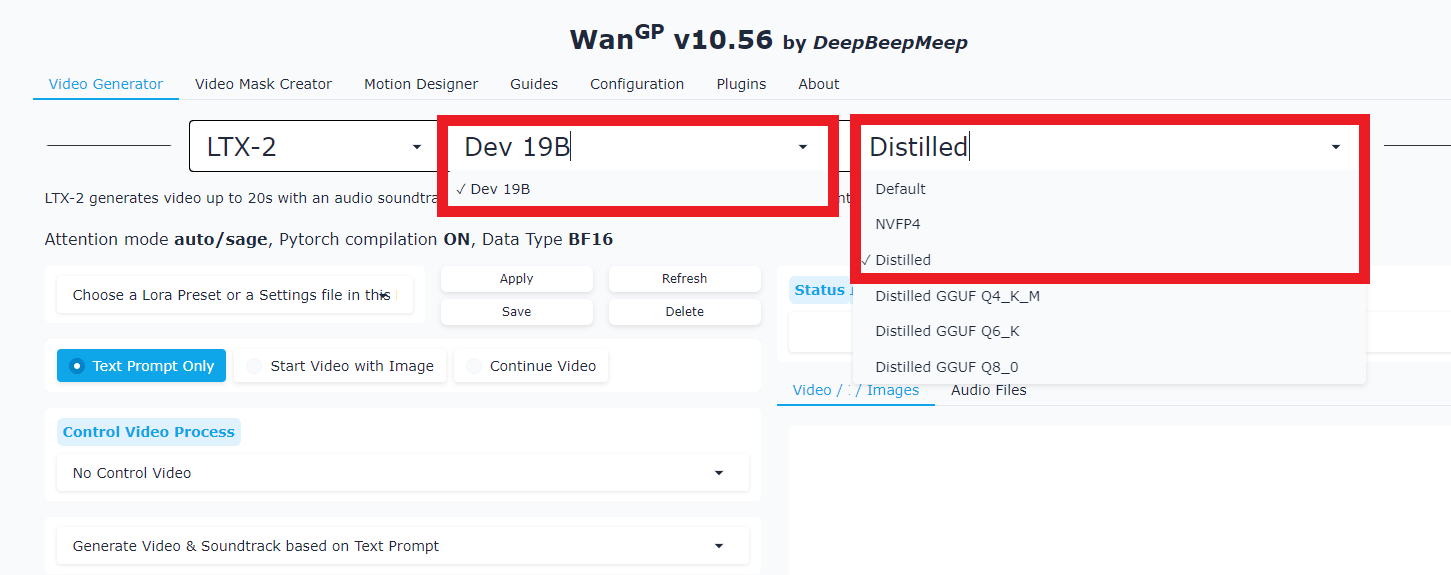Select the checked Dev 19B list option
This screenshot has height=575, width=1451.
pyautogui.click(x=637, y=188)
